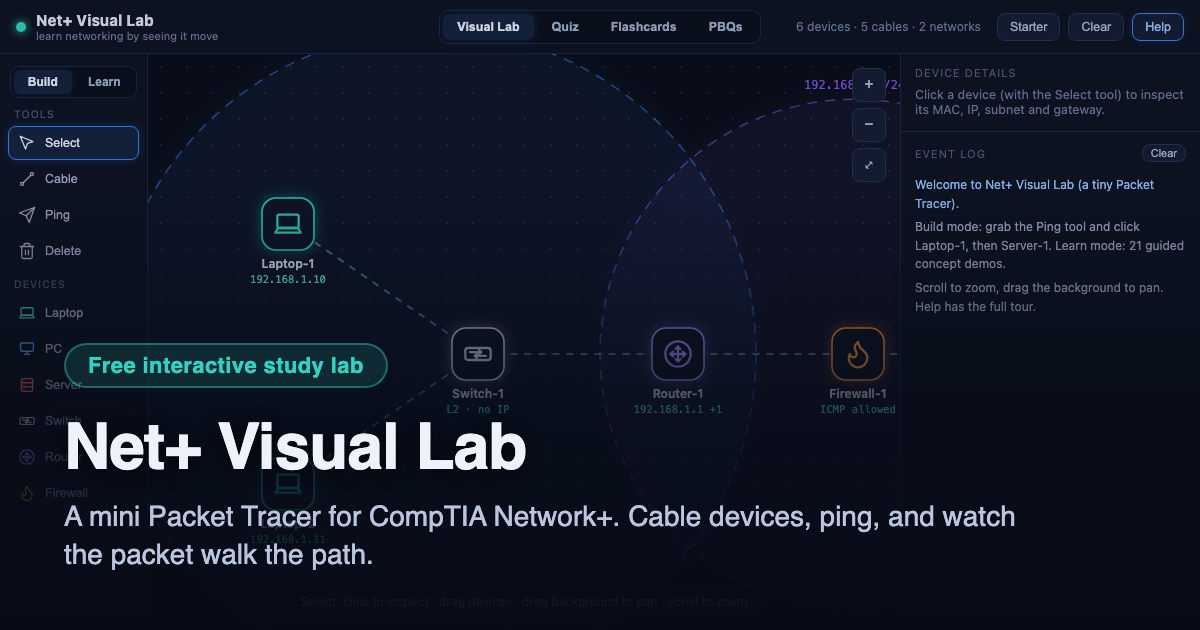
Task: Click the Laptop-1 IP 192.168.1.10 label
Action: tap(288, 280)
